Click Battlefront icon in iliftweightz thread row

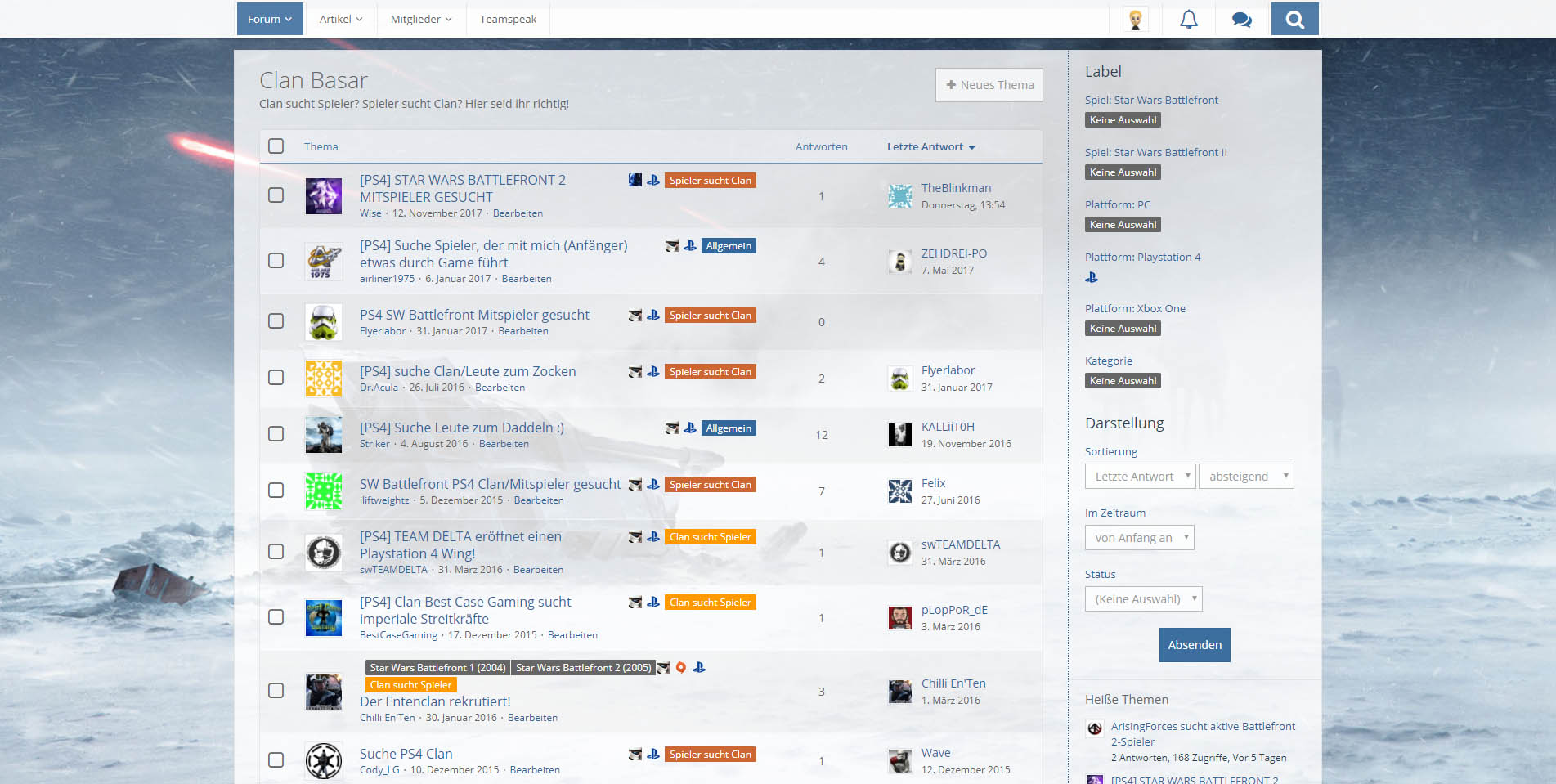click(635, 484)
